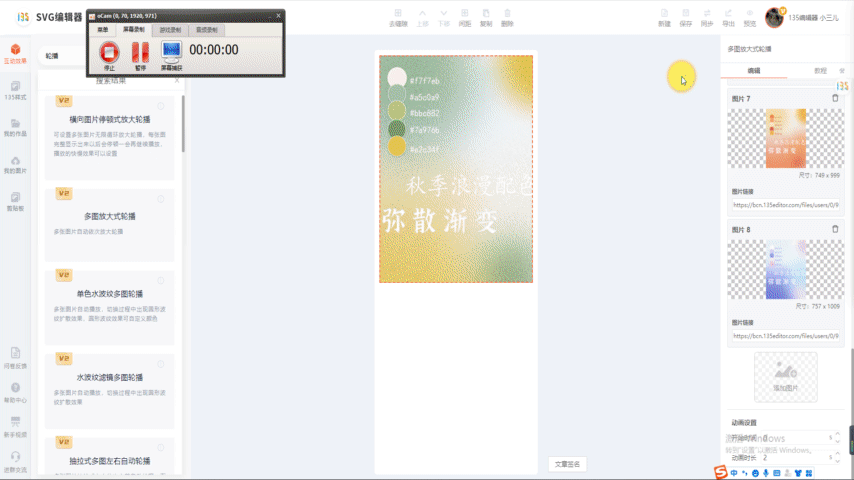Open 进群交流 in the sidebar
This screenshot has width=854, height=480.
point(15,463)
